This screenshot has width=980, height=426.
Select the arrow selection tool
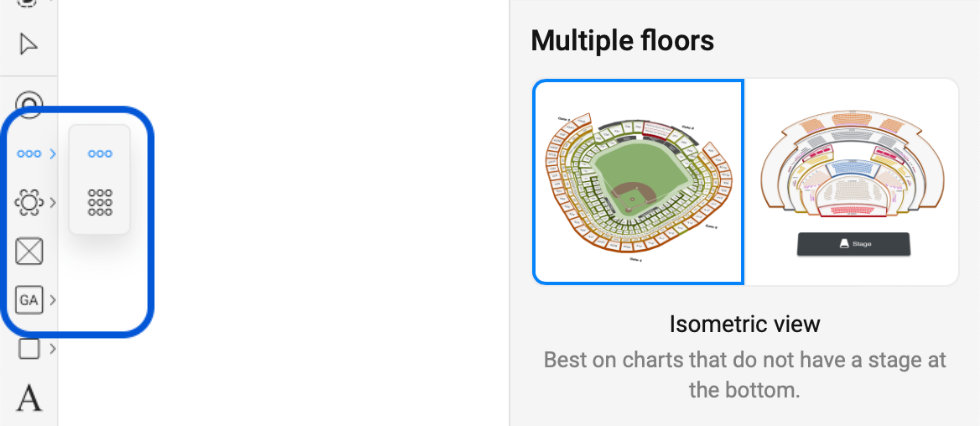point(29,45)
